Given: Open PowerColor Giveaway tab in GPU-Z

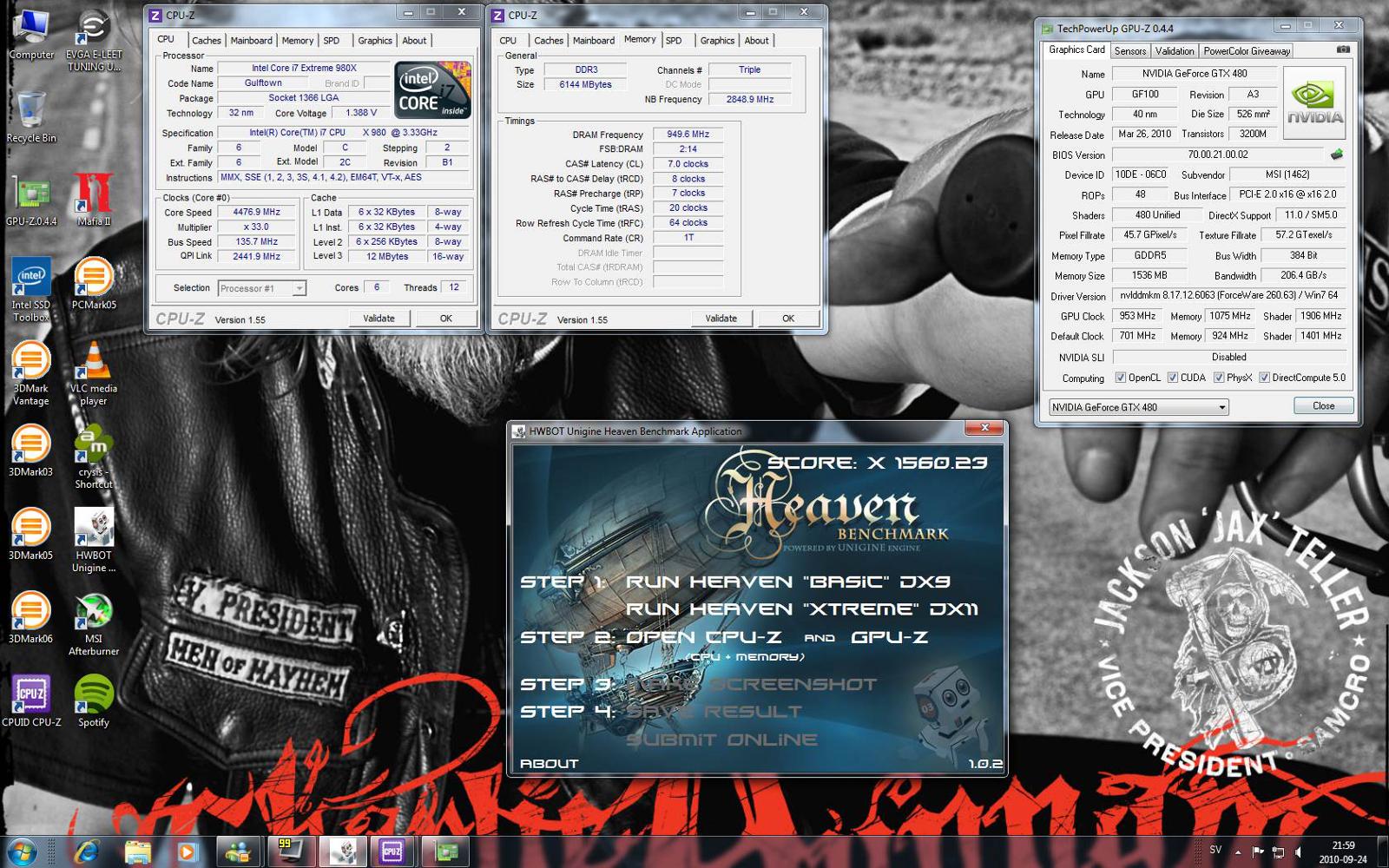Looking at the screenshot, I should pyautogui.click(x=1247, y=51).
